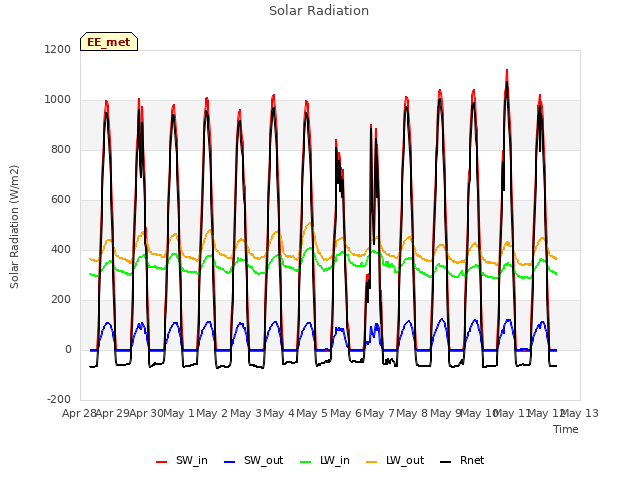
Task: Click the May 2 x-axis date label
Action: [x=212, y=413]
